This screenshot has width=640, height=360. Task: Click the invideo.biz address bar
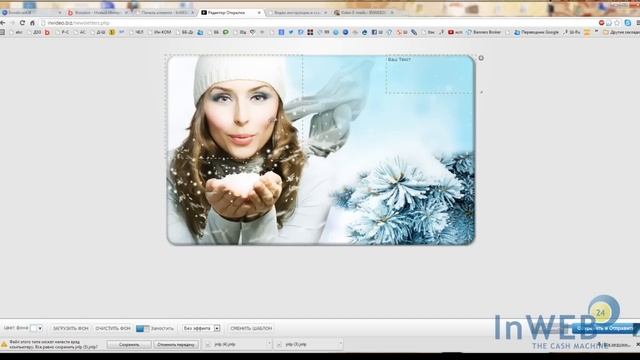(x=318, y=23)
